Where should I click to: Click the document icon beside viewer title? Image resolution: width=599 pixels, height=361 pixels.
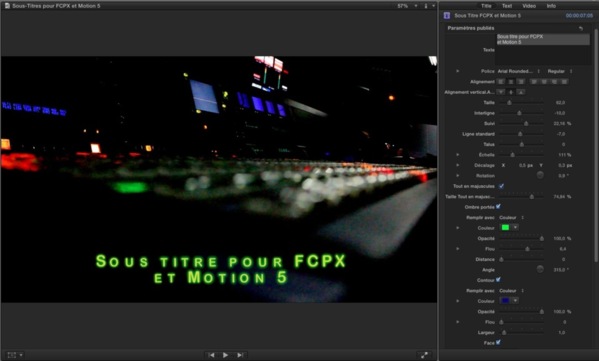7,6
